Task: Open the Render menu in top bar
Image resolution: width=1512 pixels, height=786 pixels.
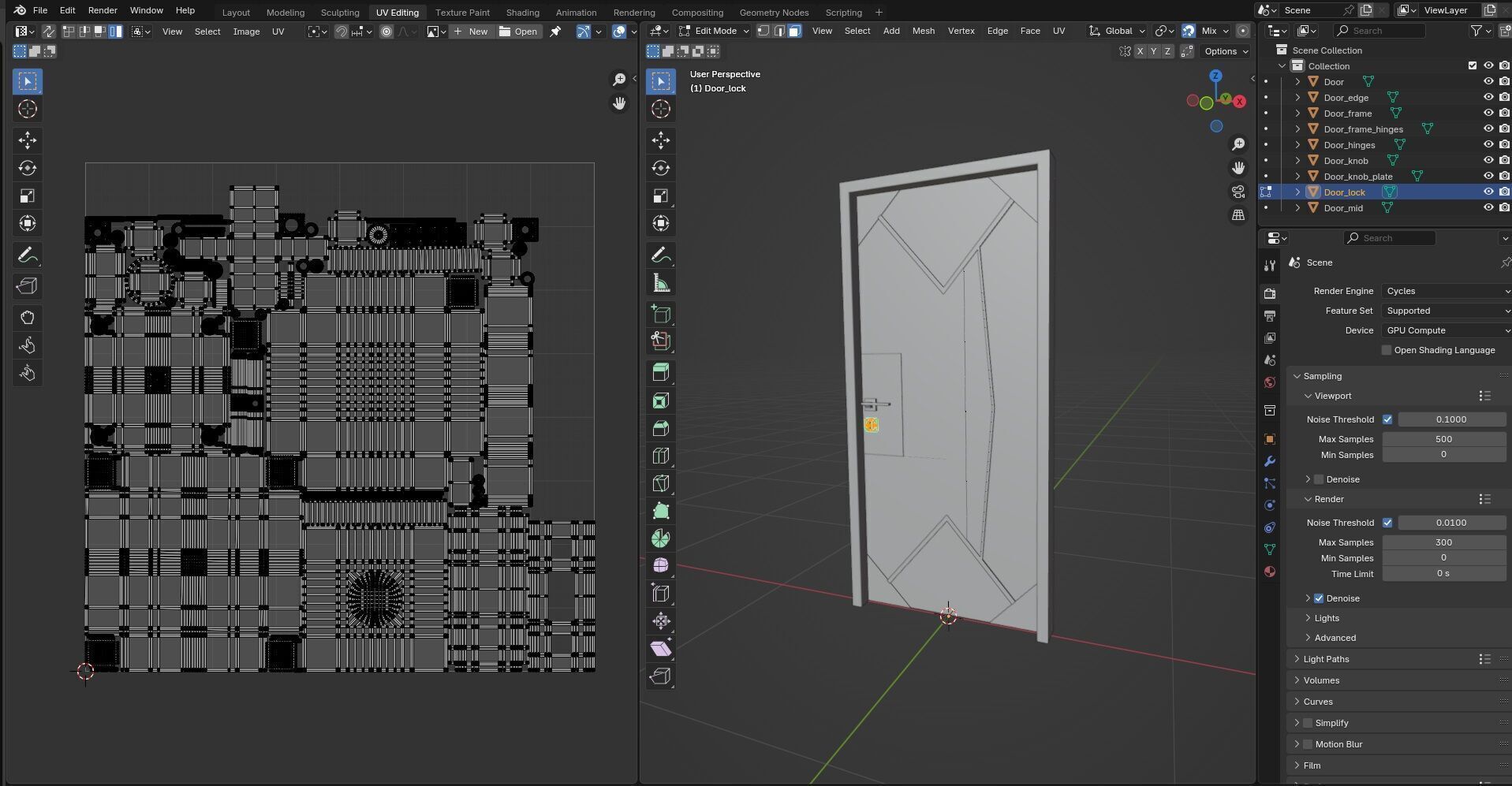Action: (103, 10)
